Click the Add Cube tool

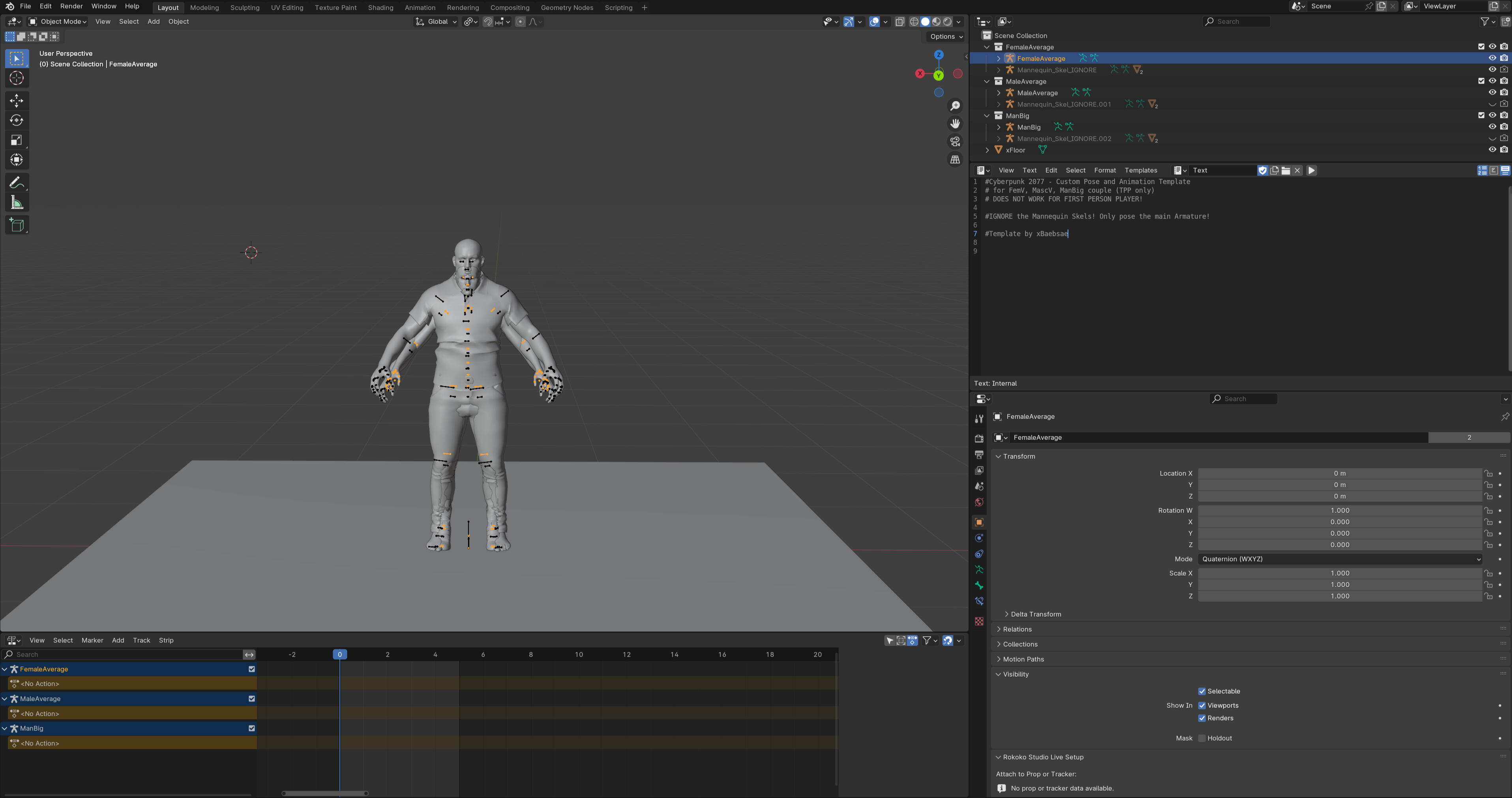point(17,225)
